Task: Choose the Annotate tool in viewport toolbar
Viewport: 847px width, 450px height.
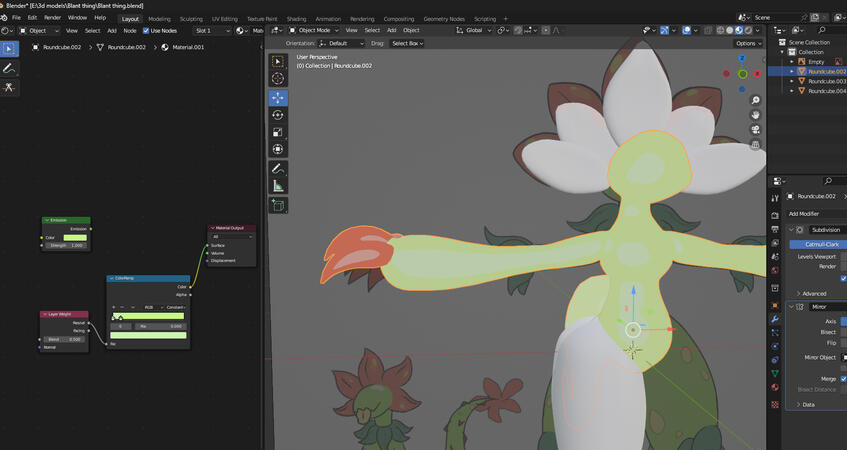Action: click(278, 169)
